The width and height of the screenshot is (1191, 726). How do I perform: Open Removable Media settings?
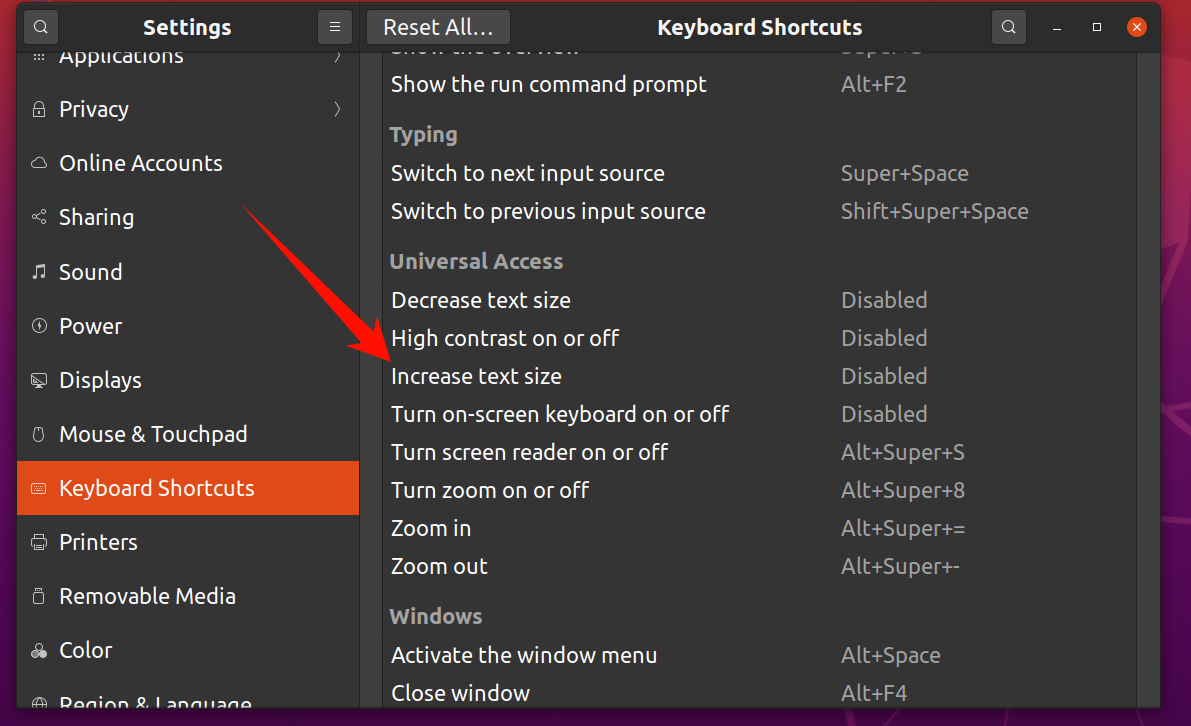point(188,596)
